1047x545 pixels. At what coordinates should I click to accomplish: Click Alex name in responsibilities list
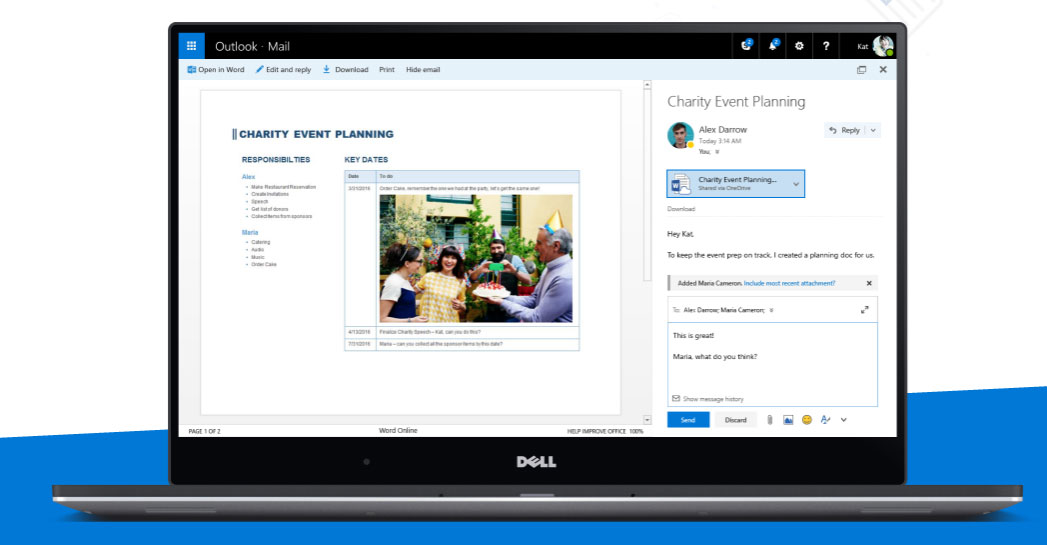[248, 177]
